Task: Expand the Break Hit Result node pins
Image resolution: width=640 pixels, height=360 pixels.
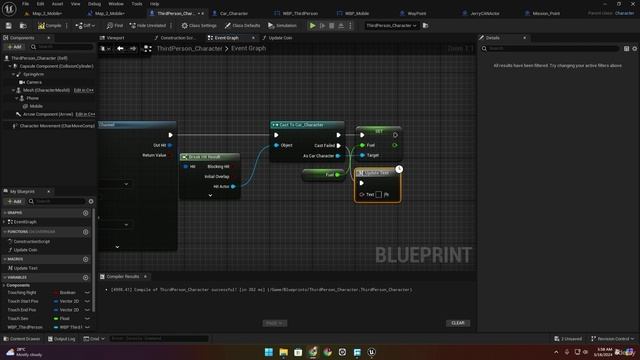Action: 210,195
